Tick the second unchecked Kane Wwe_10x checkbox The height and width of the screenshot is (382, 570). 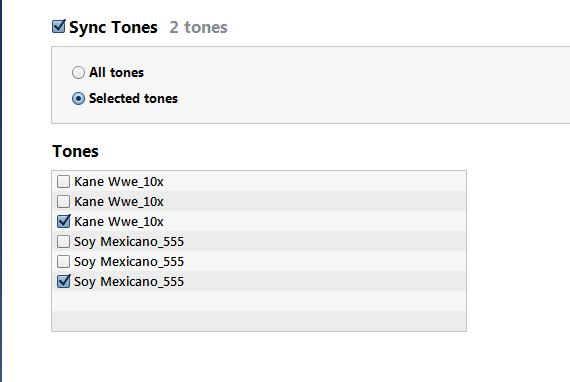[x=63, y=201]
